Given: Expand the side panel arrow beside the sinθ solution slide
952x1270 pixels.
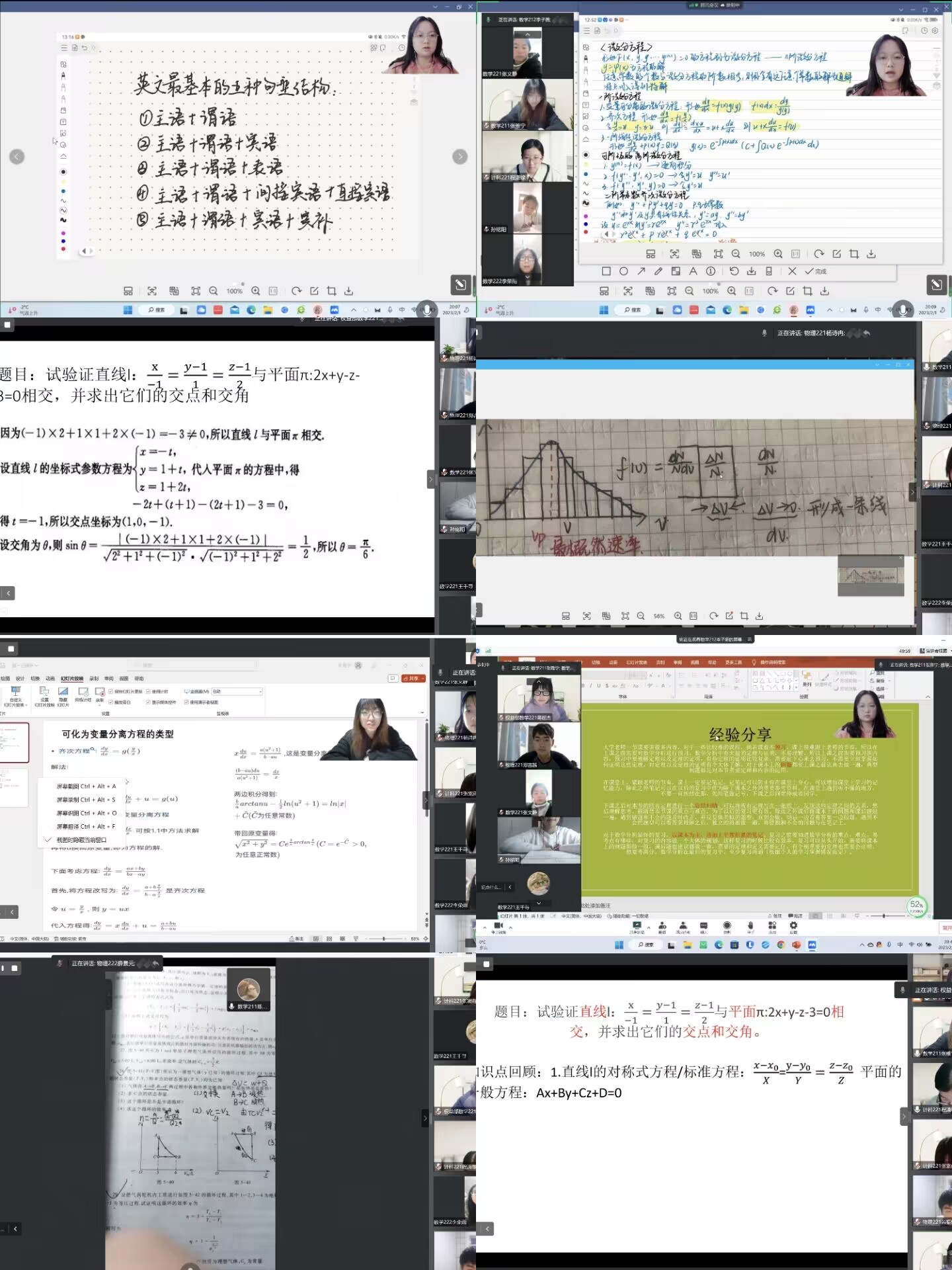Looking at the screenshot, I should [x=431, y=479].
